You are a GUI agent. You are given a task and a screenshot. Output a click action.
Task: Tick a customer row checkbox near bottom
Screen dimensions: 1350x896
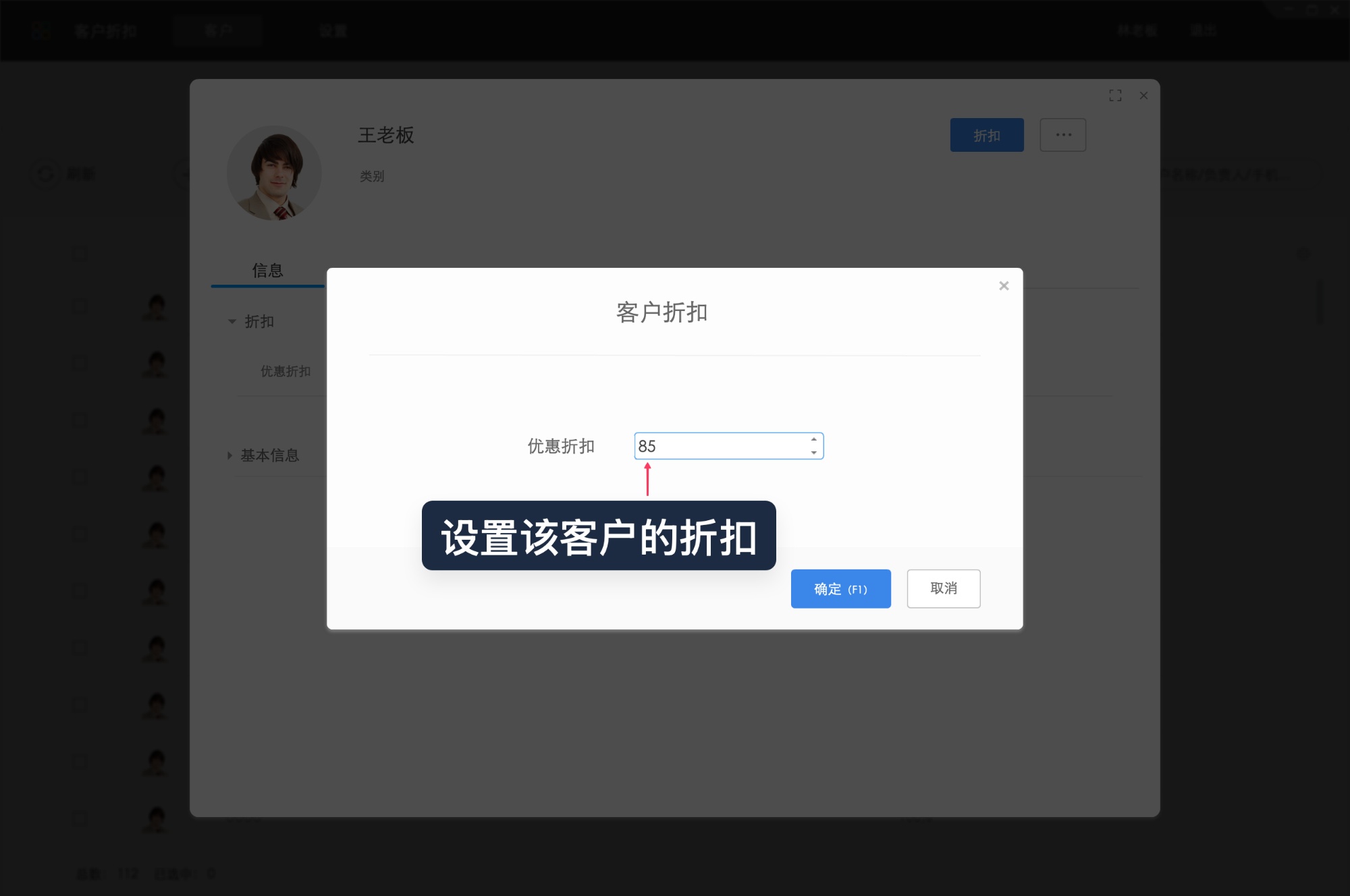pyautogui.click(x=79, y=818)
